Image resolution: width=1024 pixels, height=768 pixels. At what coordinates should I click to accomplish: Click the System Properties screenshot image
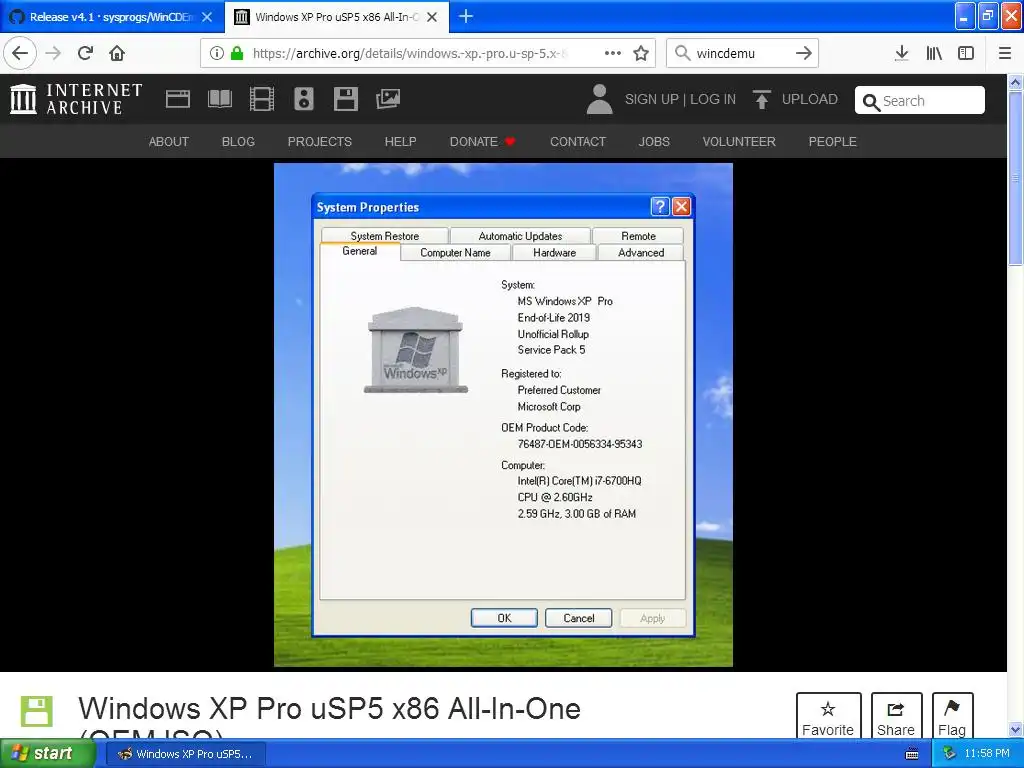pyautogui.click(x=503, y=415)
